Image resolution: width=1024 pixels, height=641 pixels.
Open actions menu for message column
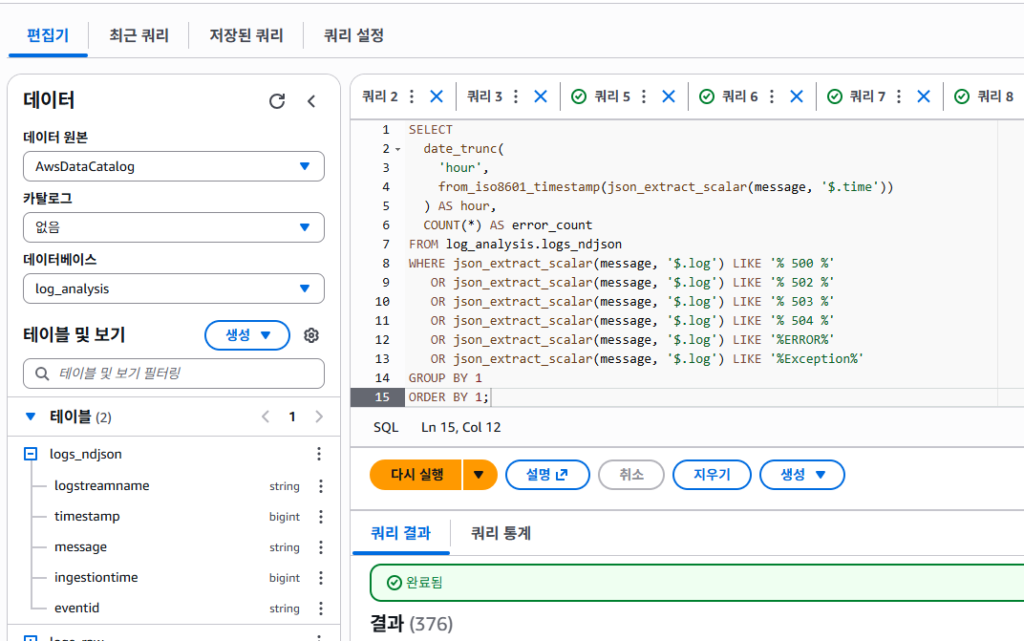tap(321, 547)
